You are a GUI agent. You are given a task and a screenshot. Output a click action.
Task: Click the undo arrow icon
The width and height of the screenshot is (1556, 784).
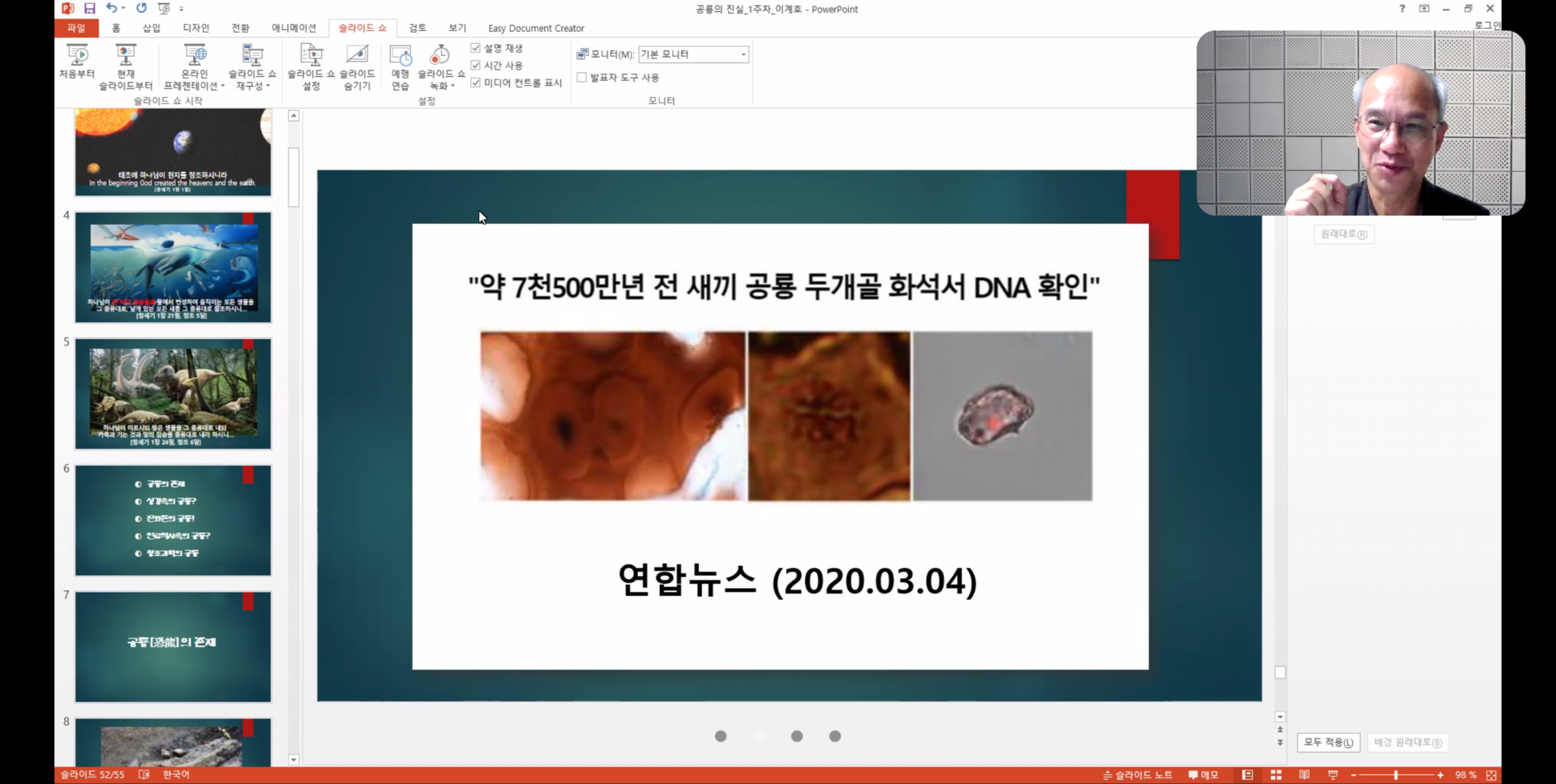[111, 8]
